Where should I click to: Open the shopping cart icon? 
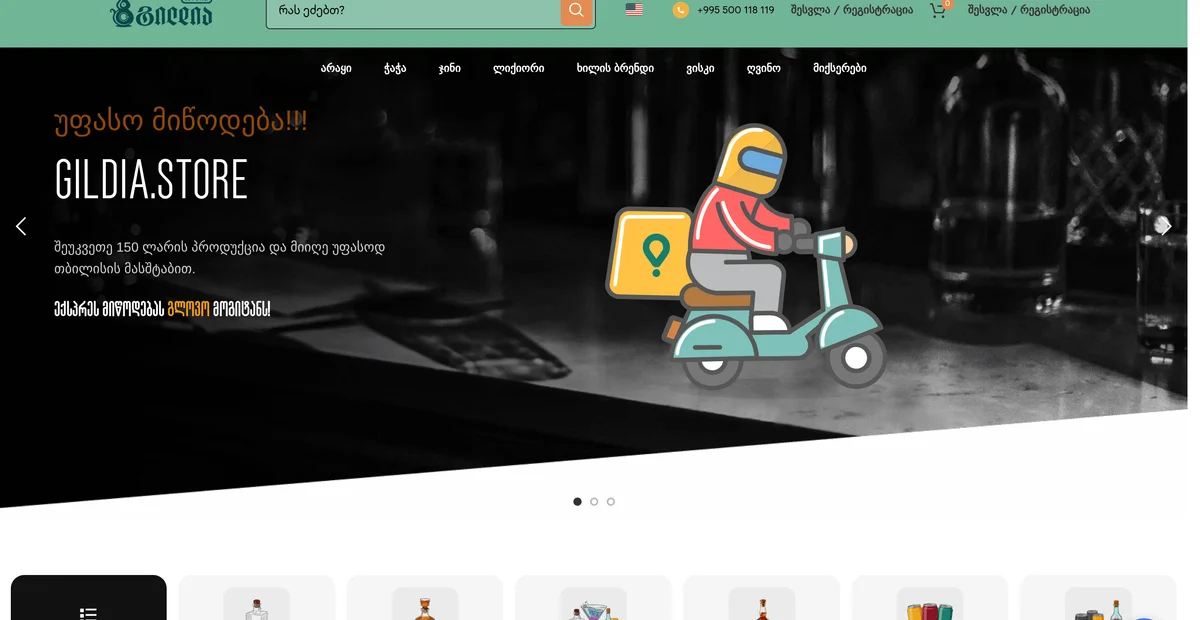(x=937, y=10)
